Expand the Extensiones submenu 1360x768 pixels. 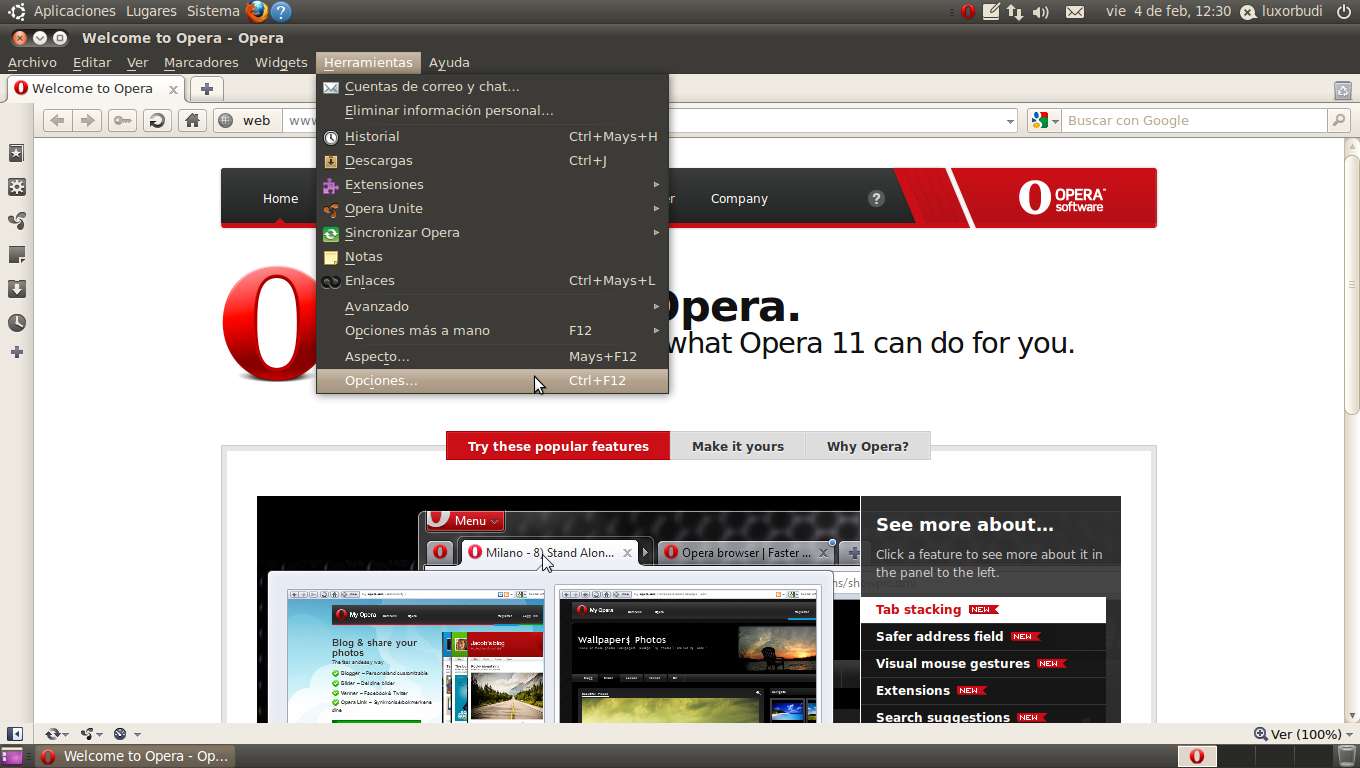[x=492, y=184]
